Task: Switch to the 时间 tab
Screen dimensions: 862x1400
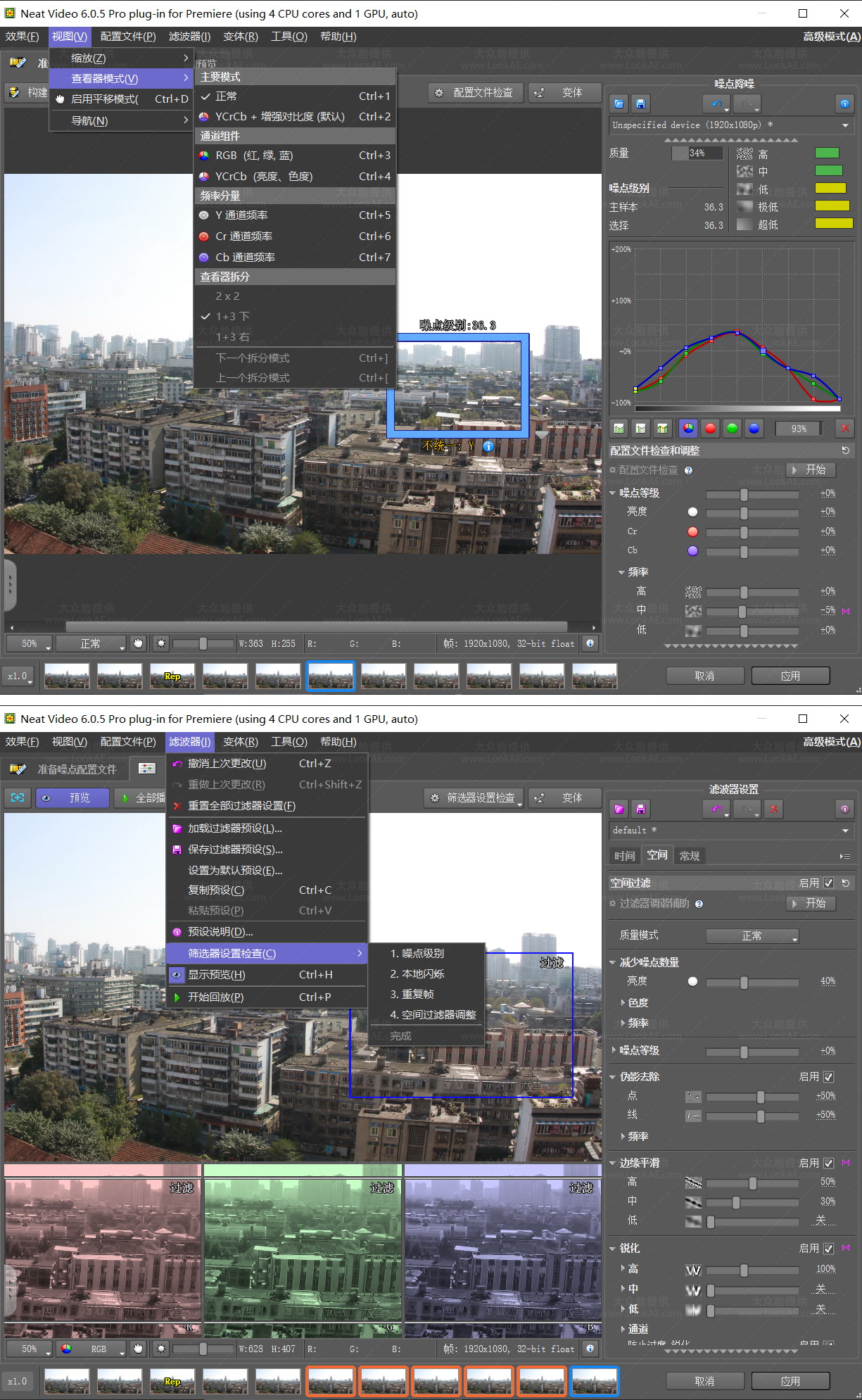Action: tap(624, 855)
